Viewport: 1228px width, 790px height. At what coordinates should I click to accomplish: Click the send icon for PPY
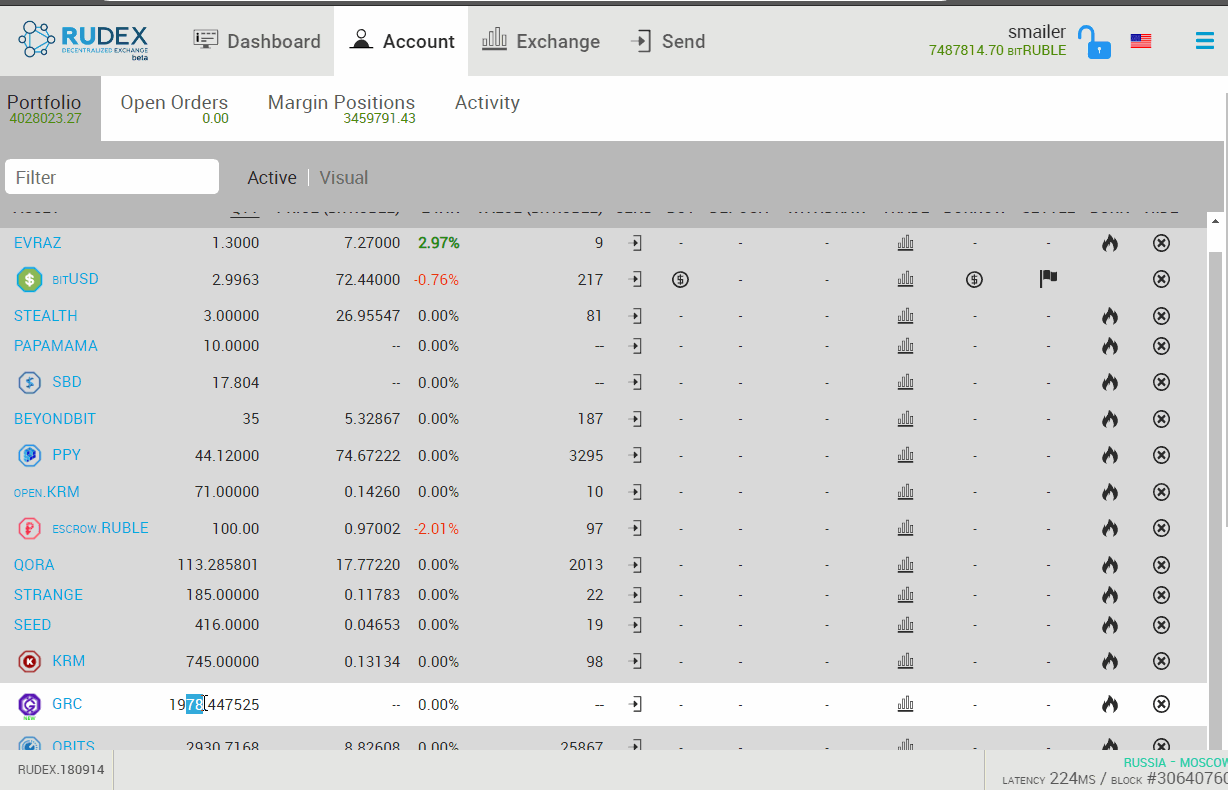point(635,455)
